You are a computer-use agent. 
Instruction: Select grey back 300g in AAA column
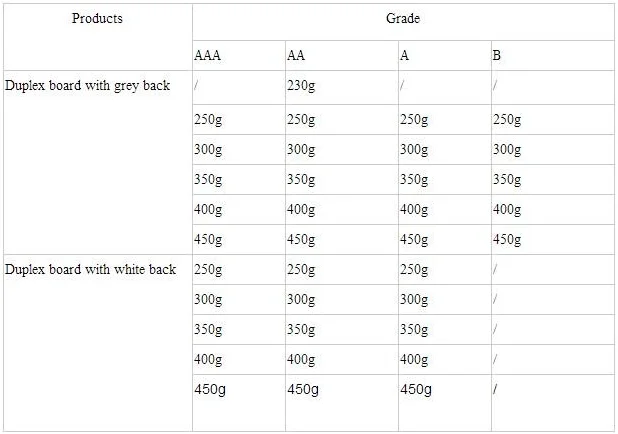point(208,150)
